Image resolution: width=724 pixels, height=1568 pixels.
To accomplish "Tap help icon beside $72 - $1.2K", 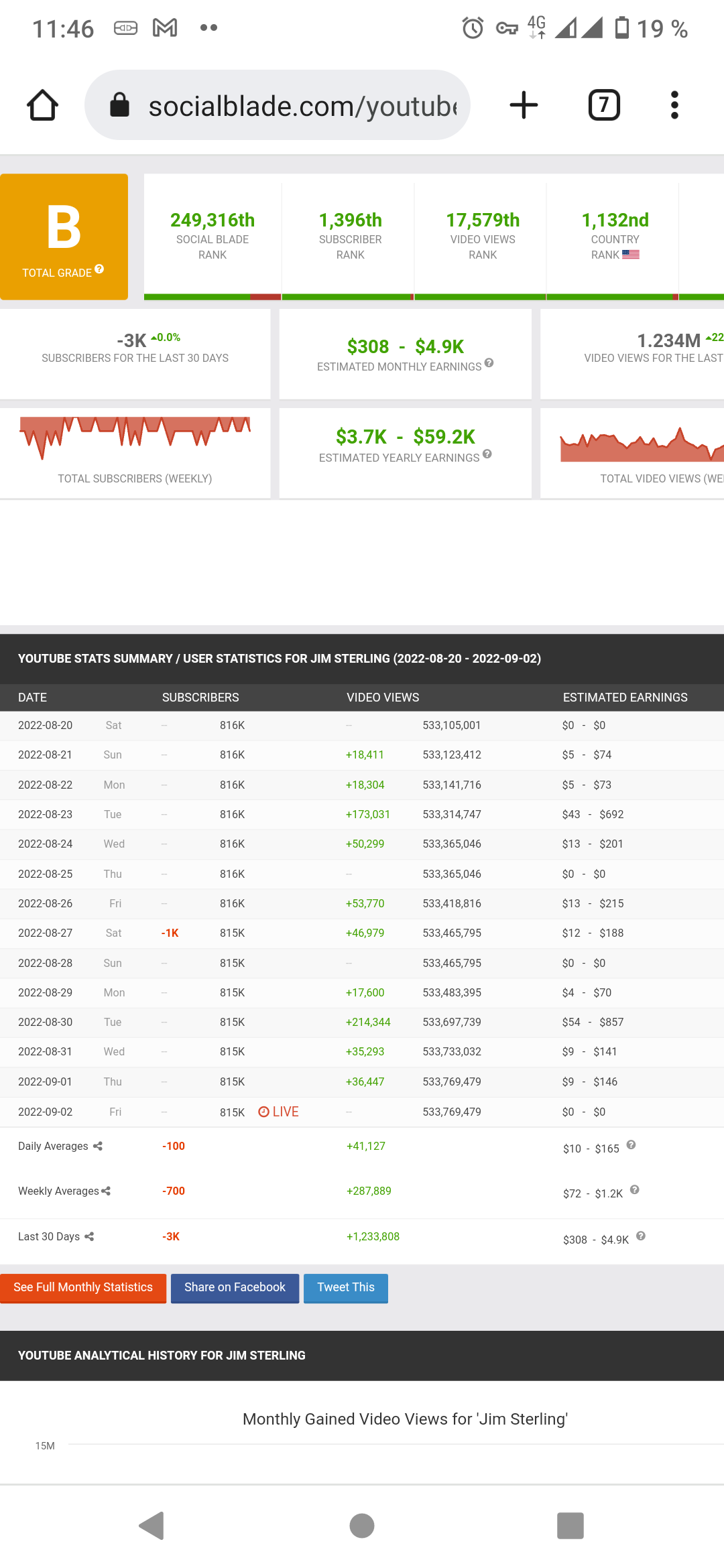I will point(635,1189).
